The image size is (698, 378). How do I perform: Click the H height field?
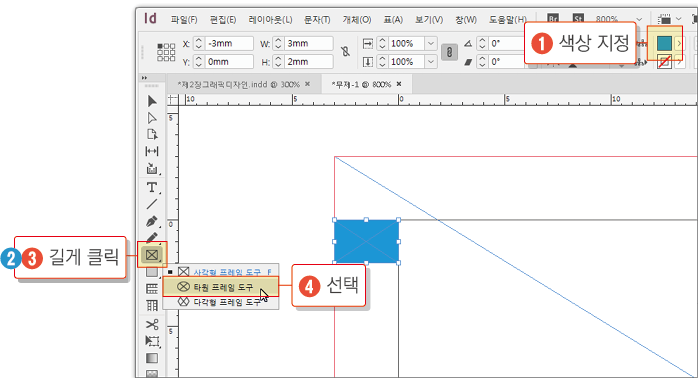308,62
